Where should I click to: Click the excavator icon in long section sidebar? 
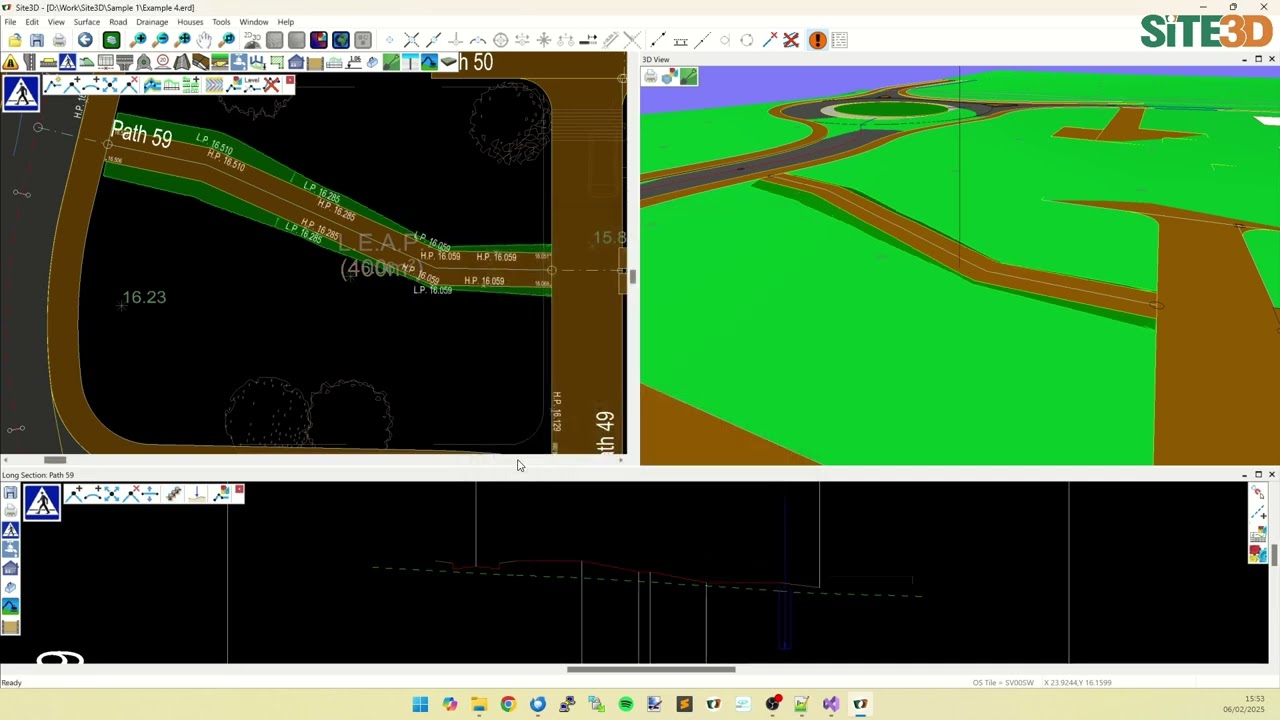click(10, 606)
